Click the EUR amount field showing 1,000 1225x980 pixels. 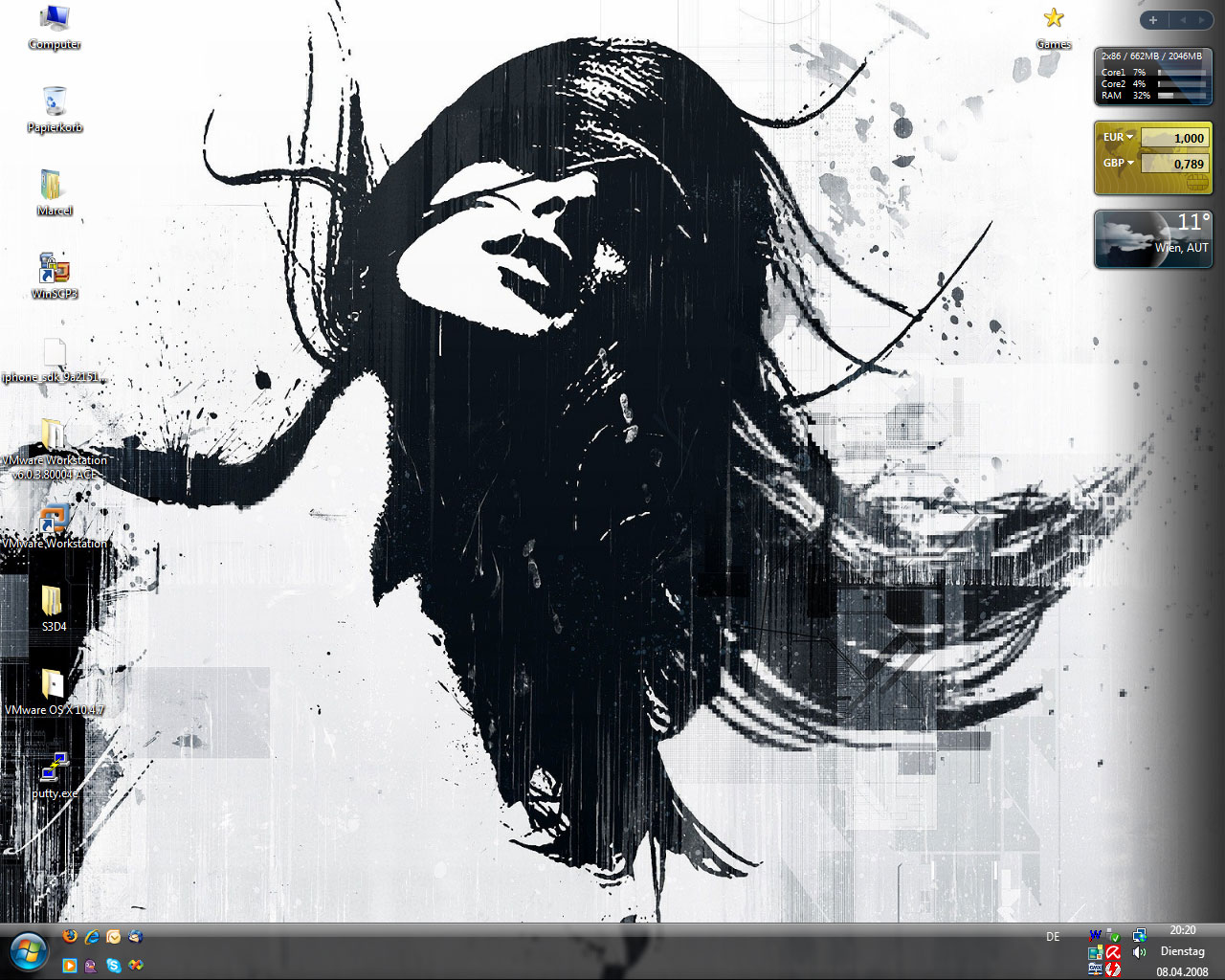pyautogui.click(x=1175, y=138)
